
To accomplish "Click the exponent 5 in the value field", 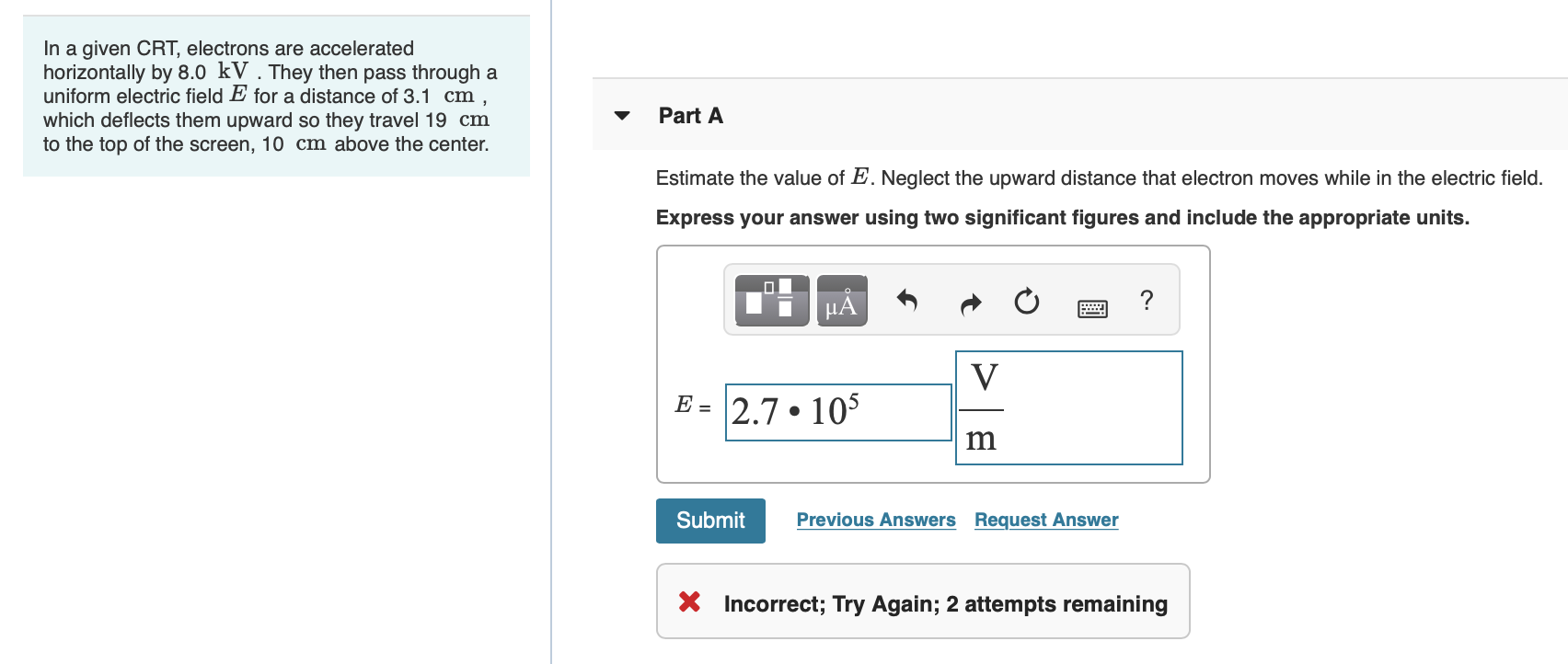I will (854, 400).
